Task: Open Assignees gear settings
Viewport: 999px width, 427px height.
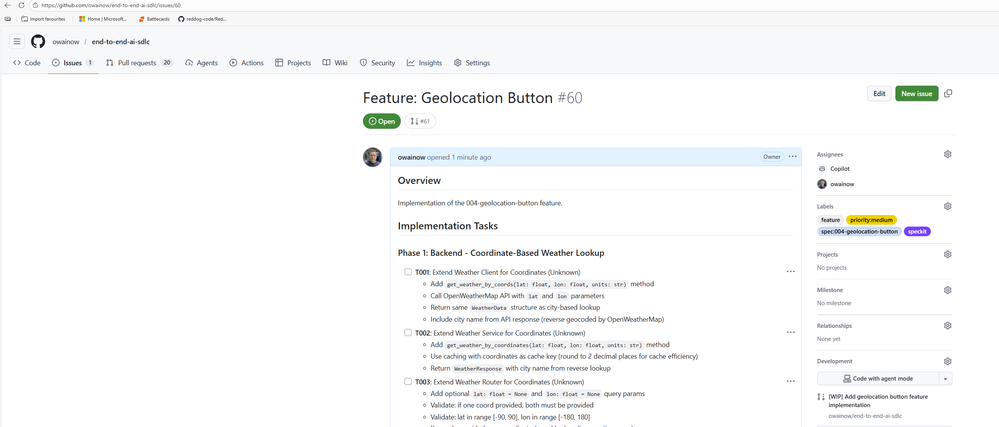Action: (x=947, y=154)
